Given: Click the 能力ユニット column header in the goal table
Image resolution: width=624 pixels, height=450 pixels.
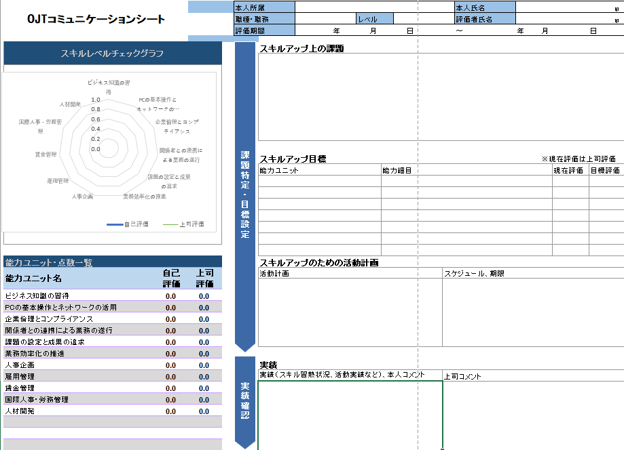Looking at the screenshot, I should 320,170.
